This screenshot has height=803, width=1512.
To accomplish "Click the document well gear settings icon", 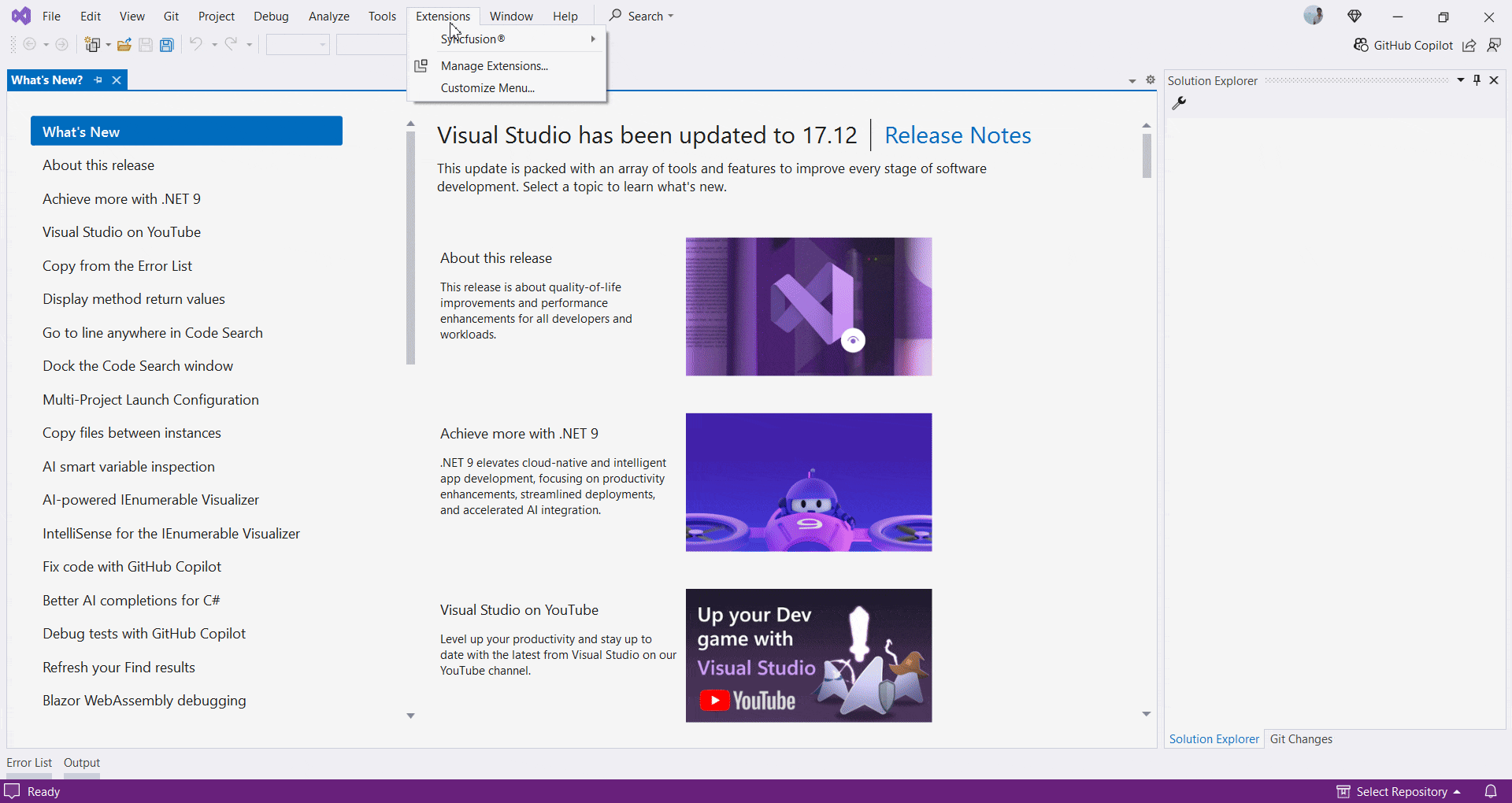I will click(x=1151, y=80).
